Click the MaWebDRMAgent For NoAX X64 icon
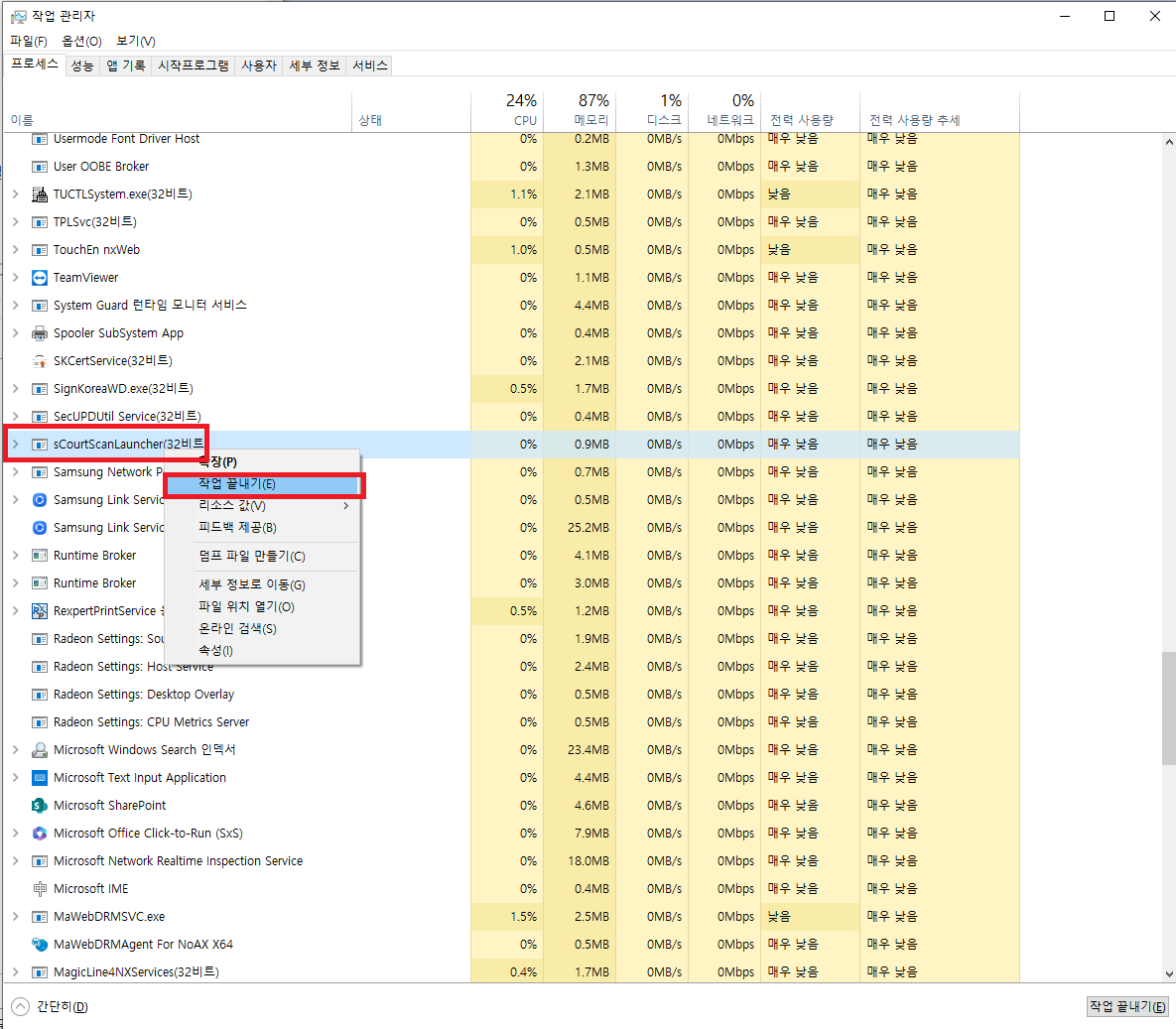 pos(40,945)
